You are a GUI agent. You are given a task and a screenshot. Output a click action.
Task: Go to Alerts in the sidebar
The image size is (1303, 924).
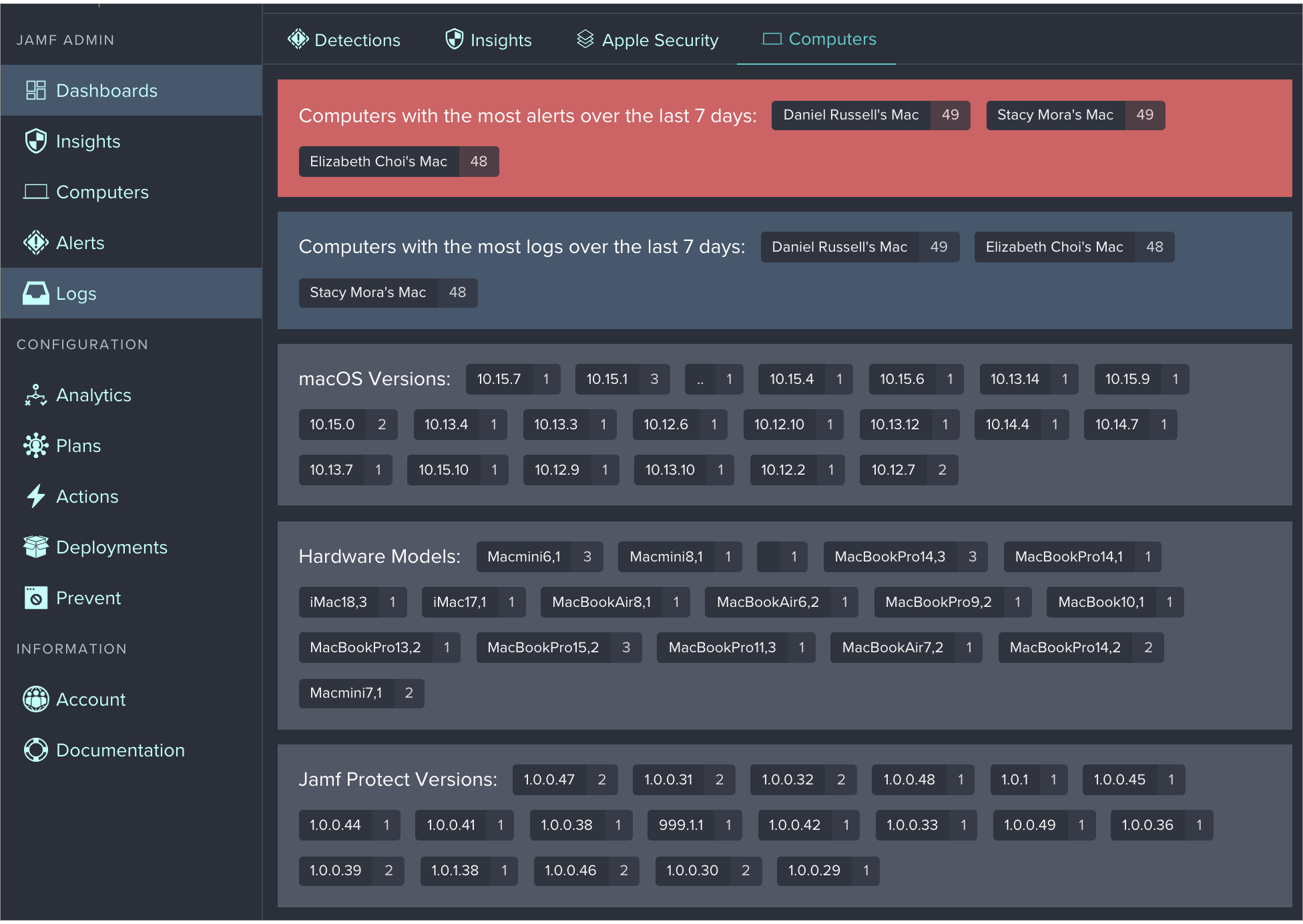pyautogui.click(x=132, y=242)
